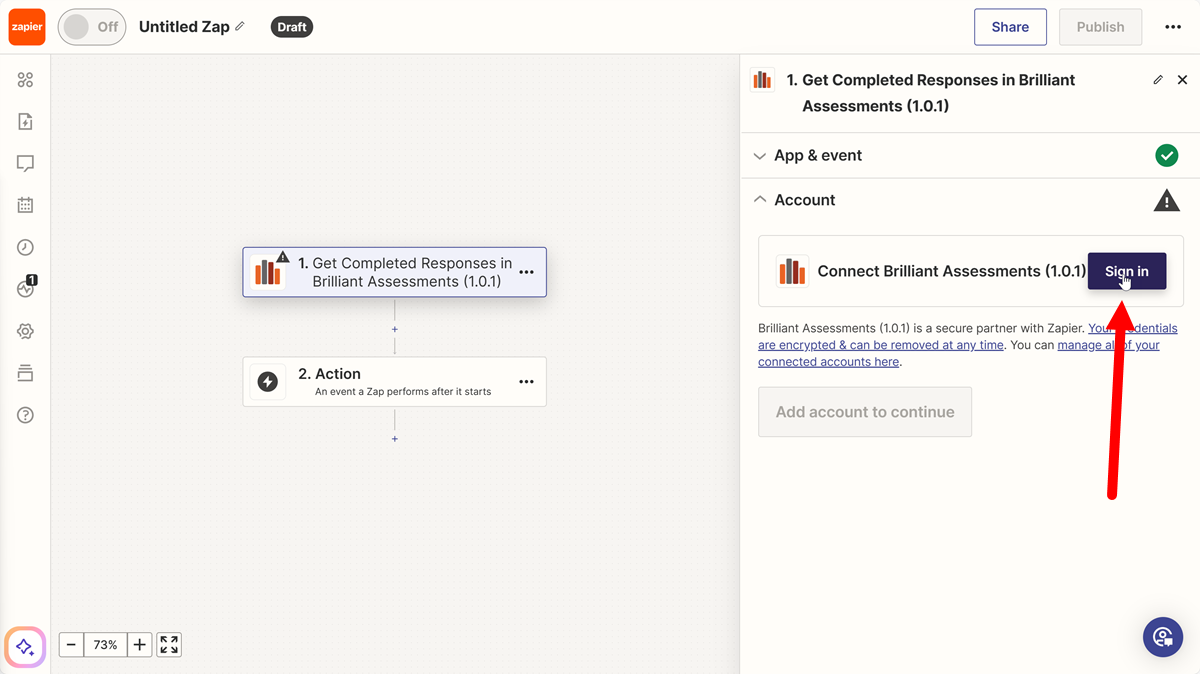This screenshot has height=674, width=1200.
Task: Open the options menu on the trigger step
Action: (x=526, y=271)
